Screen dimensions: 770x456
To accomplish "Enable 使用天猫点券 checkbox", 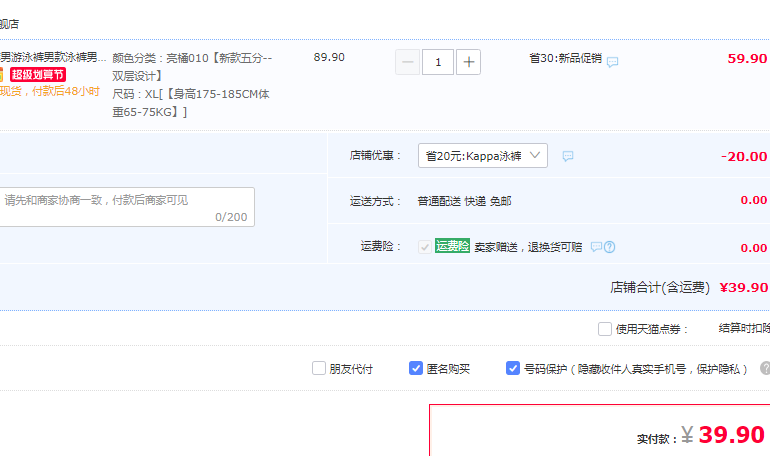I will click(x=605, y=328).
